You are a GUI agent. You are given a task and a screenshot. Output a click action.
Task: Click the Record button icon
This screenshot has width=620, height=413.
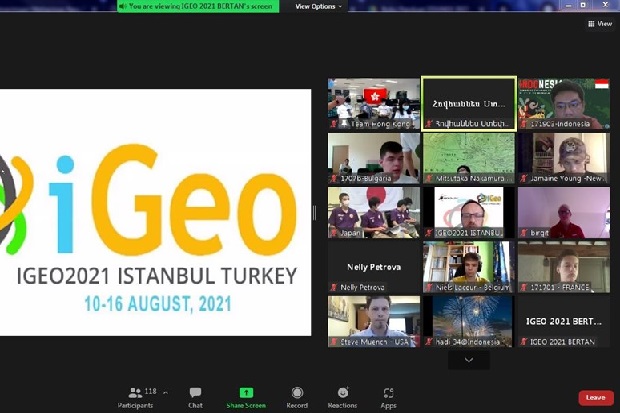click(x=297, y=392)
